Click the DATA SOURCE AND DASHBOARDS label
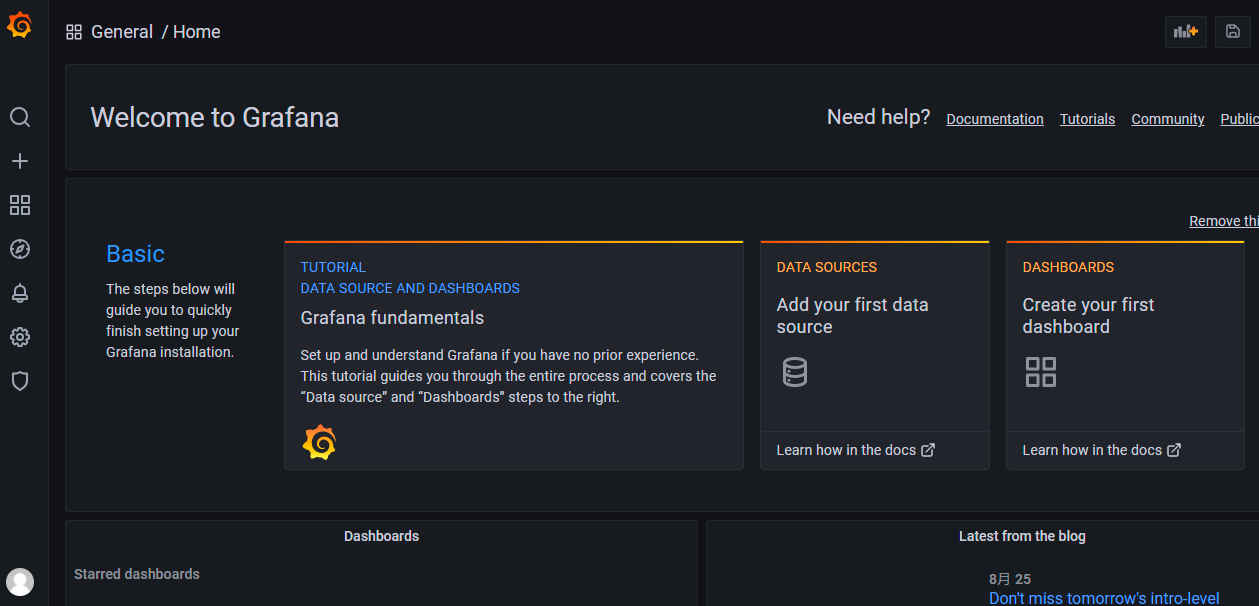1259x606 pixels. (410, 288)
